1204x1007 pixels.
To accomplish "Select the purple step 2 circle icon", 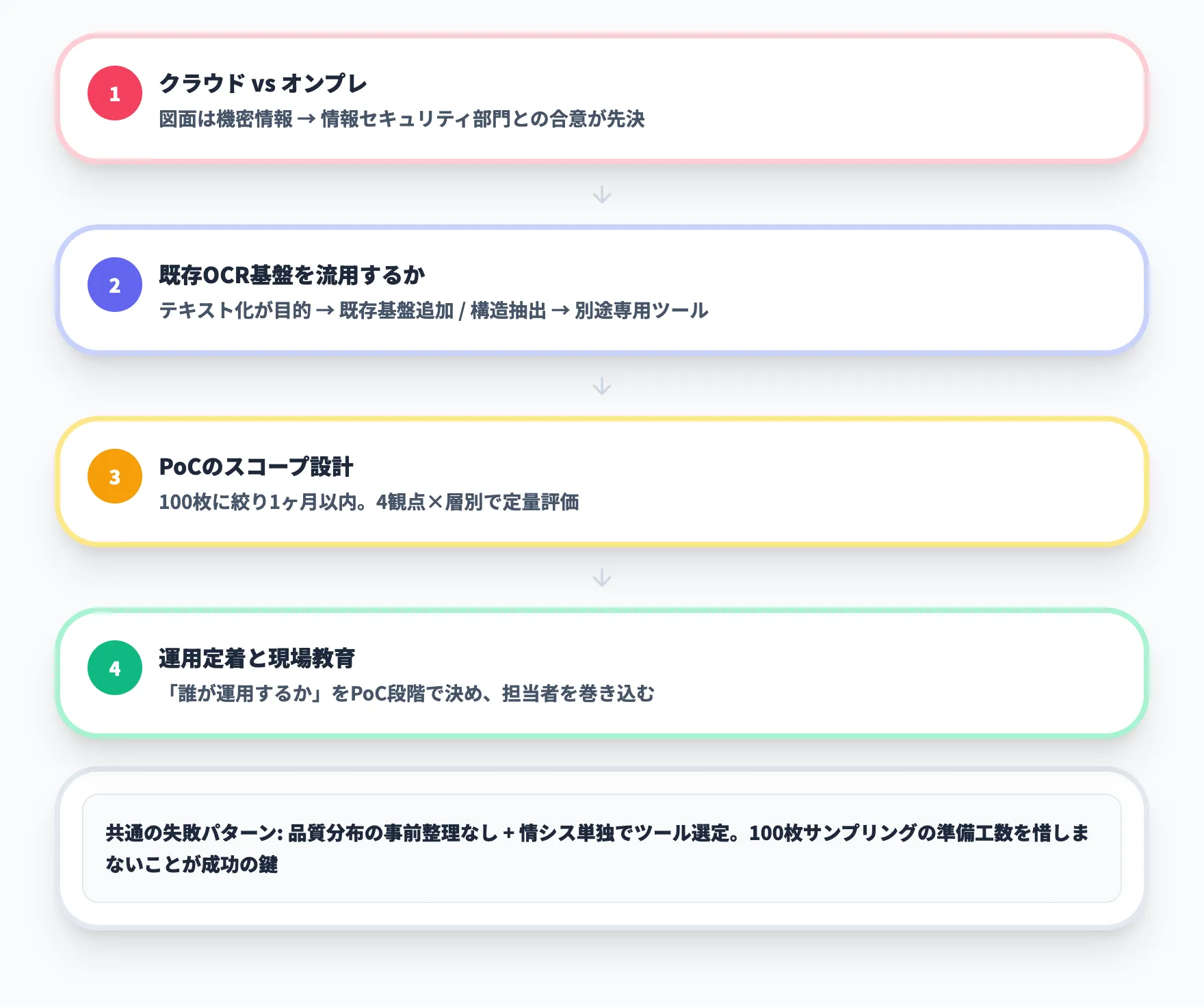I will 114,284.
